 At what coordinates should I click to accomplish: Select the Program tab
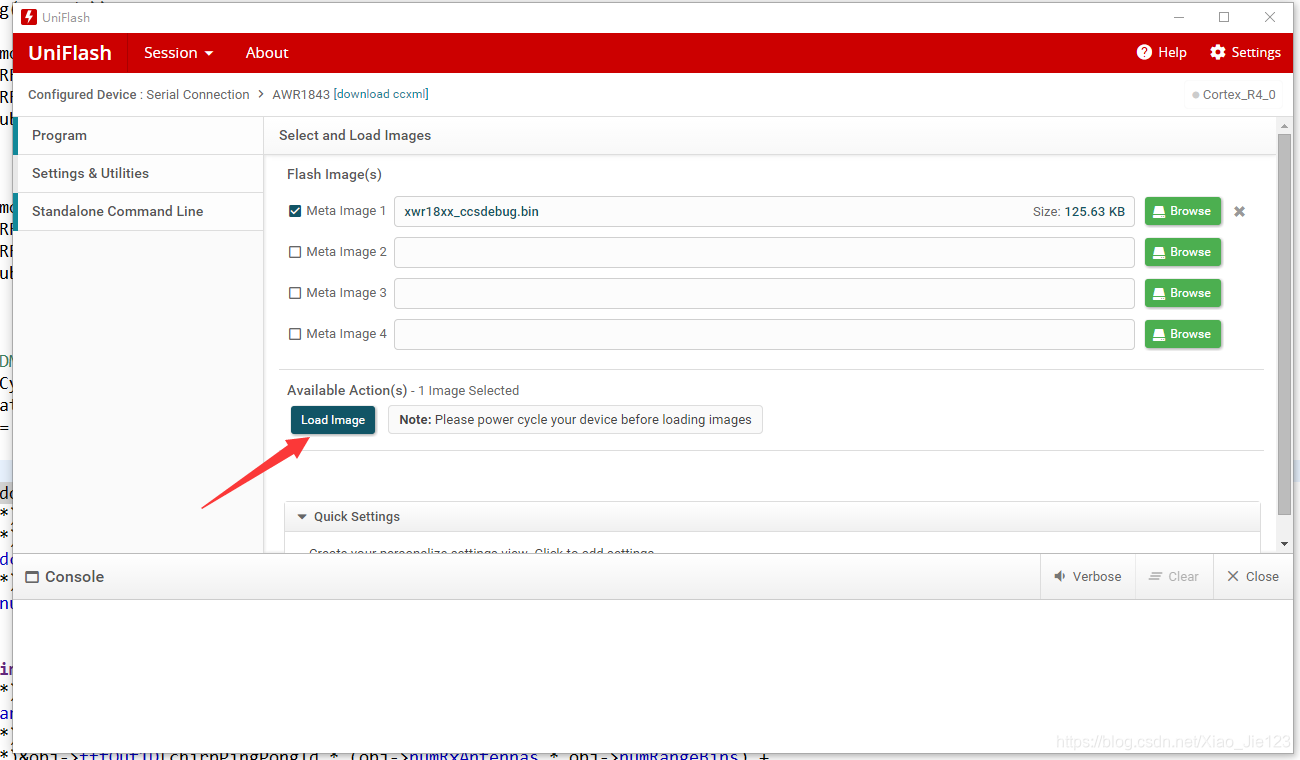click(x=138, y=135)
